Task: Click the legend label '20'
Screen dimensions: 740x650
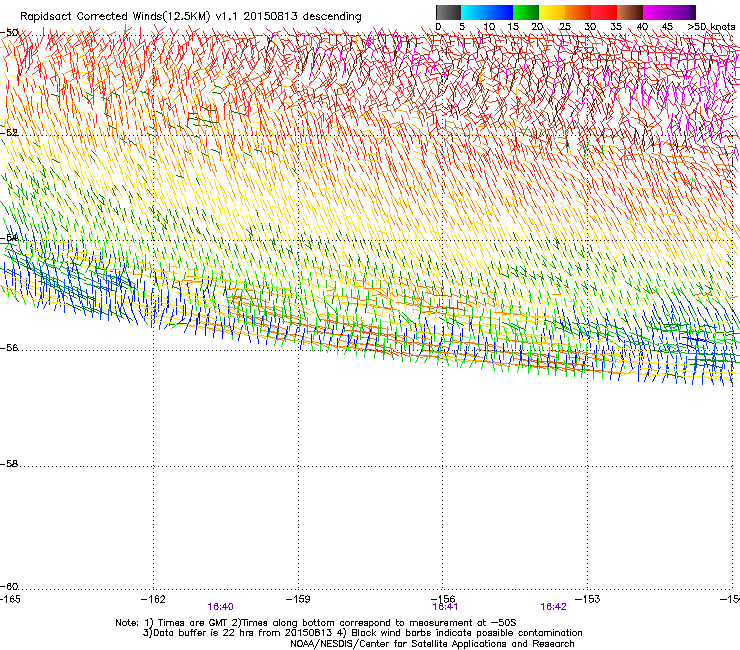Action: point(537,26)
